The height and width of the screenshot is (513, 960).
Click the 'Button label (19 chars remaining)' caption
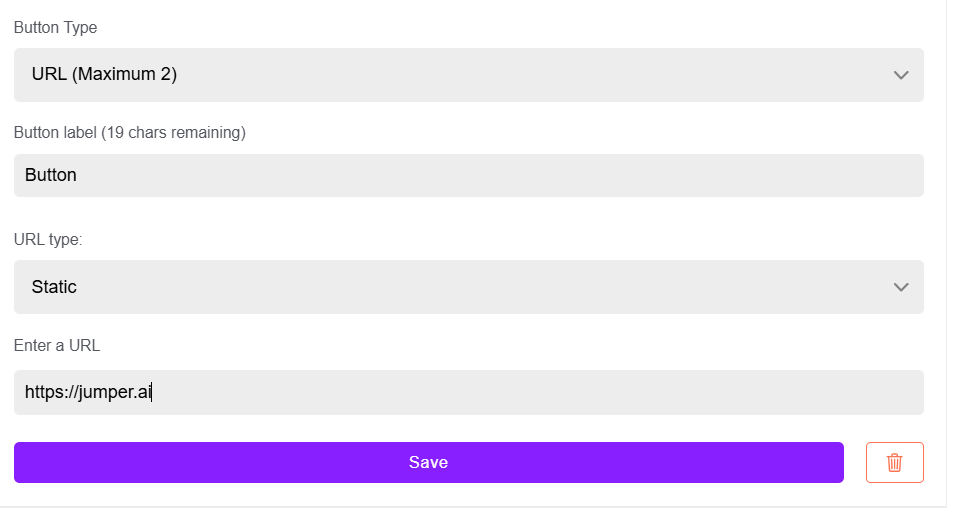pos(130,133)
